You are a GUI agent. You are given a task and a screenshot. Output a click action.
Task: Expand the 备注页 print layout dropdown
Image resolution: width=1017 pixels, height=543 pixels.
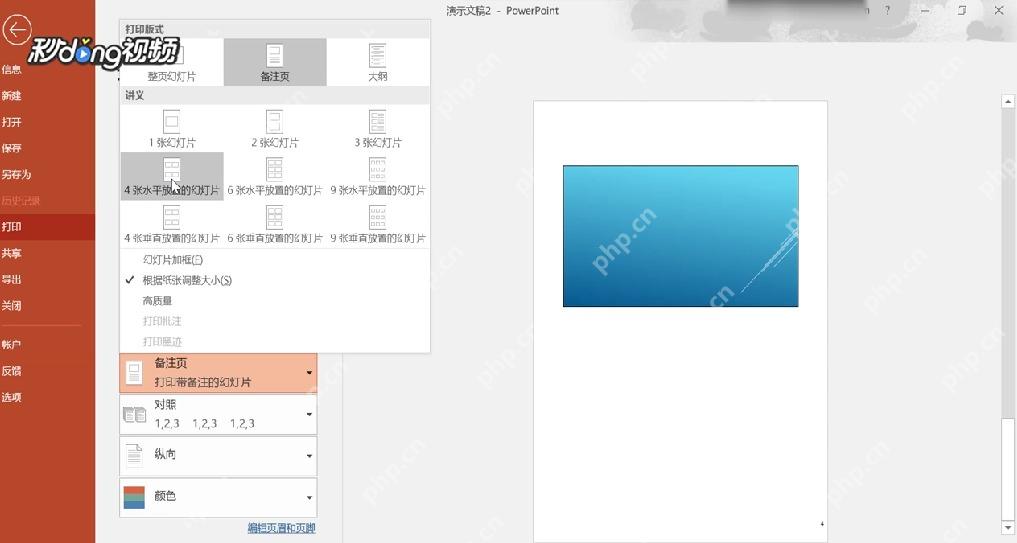pos(218,373)
